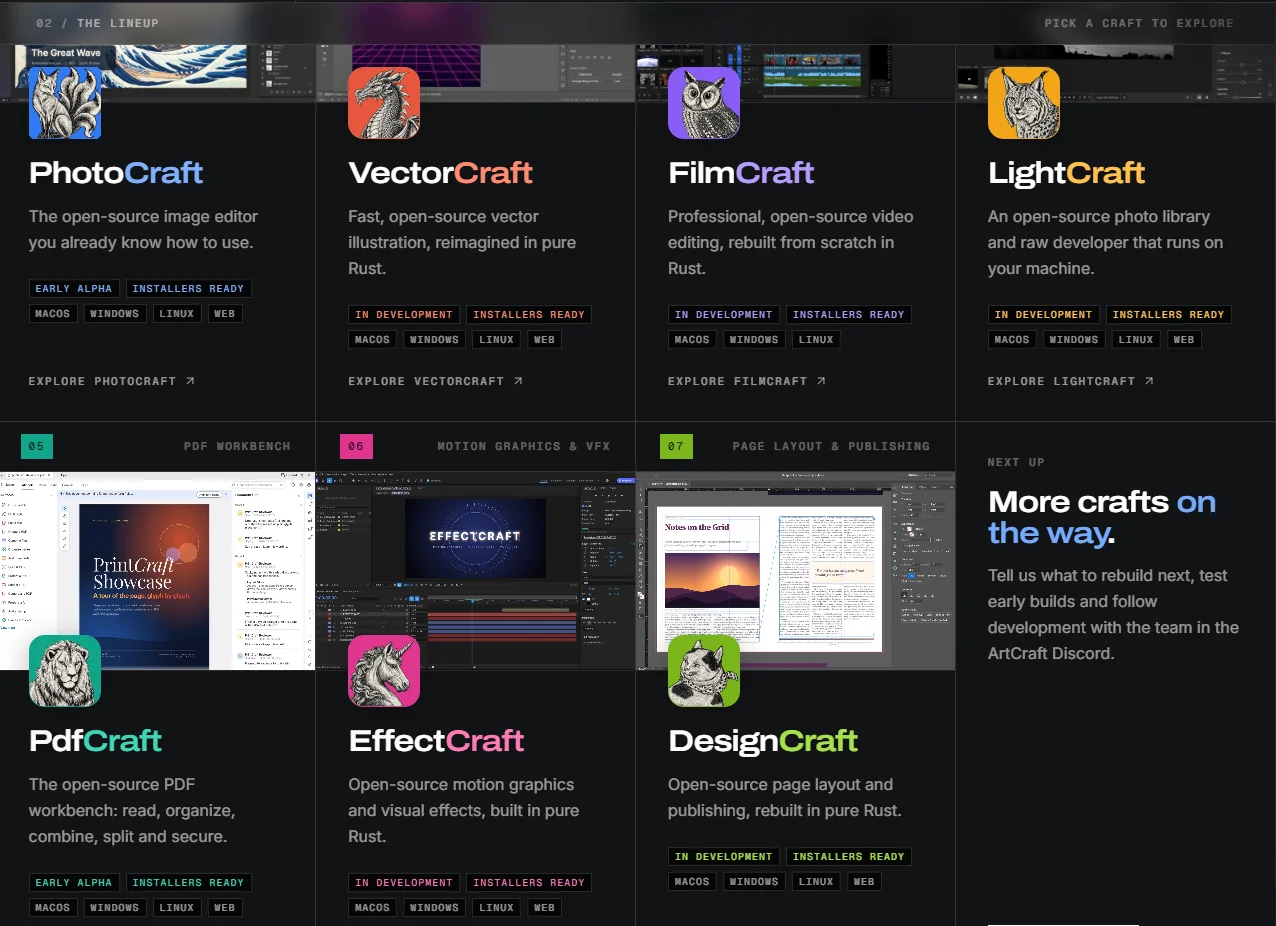Open the Notes on the Grid layout screenshot

[795, 570]
